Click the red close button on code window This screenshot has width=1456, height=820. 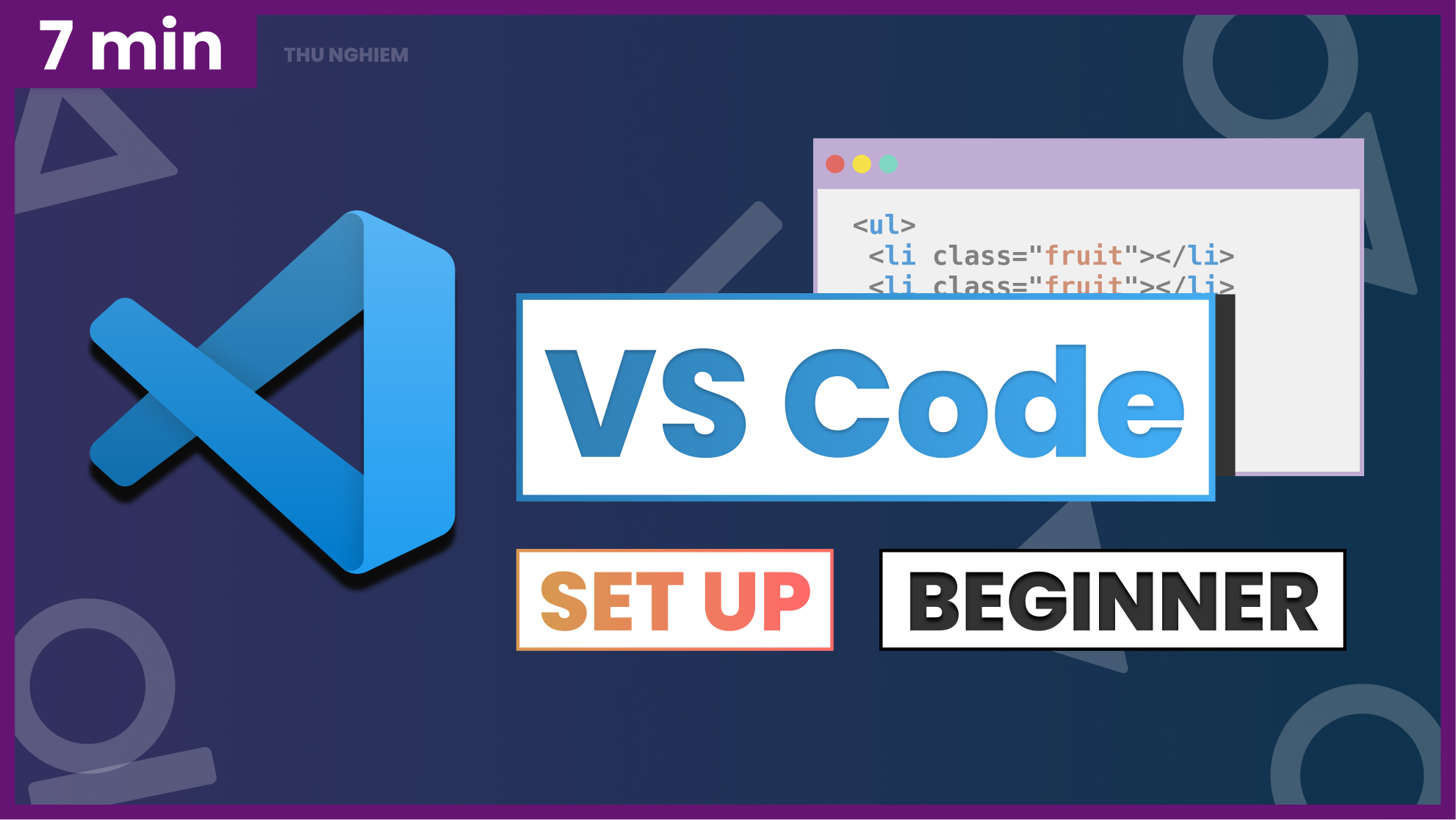[835, 164]
